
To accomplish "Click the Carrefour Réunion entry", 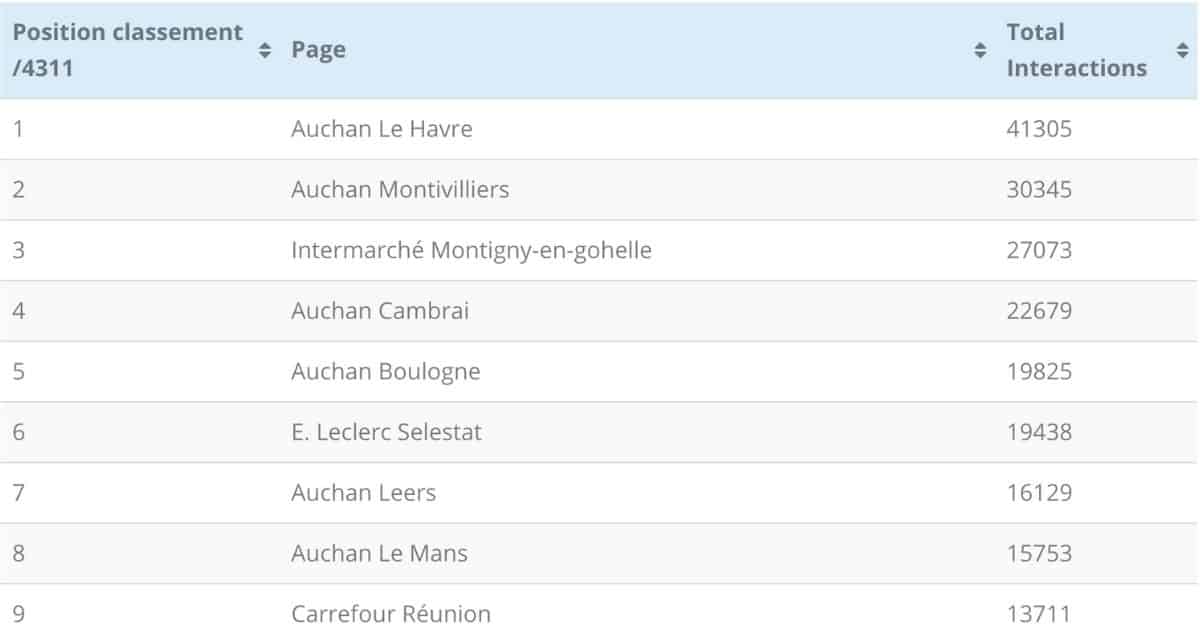I will coord(391,613).
